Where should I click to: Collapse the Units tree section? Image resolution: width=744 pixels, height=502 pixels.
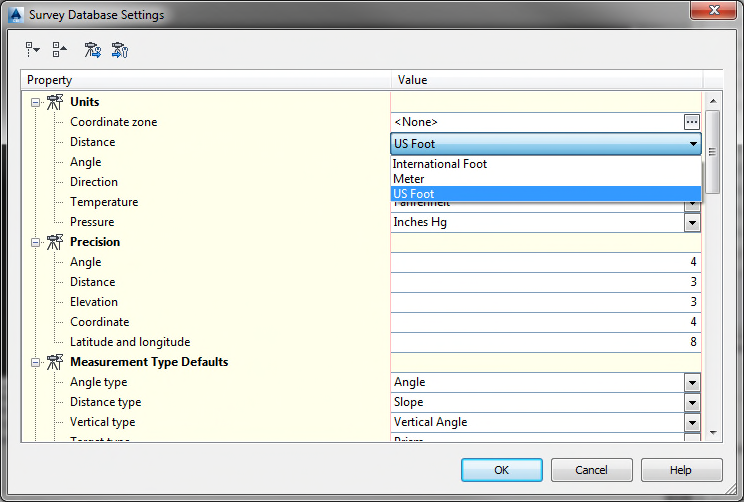pos(35,102)
